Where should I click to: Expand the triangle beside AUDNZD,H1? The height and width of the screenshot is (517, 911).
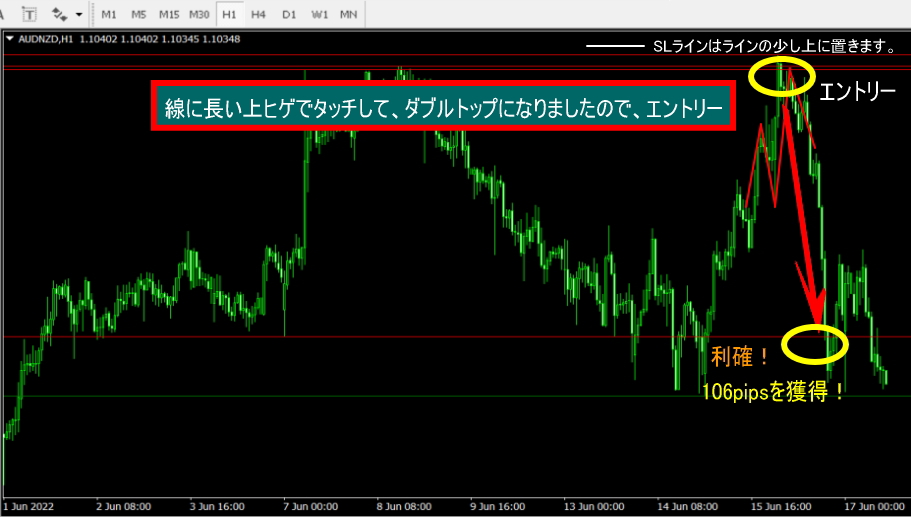point(10,39)
